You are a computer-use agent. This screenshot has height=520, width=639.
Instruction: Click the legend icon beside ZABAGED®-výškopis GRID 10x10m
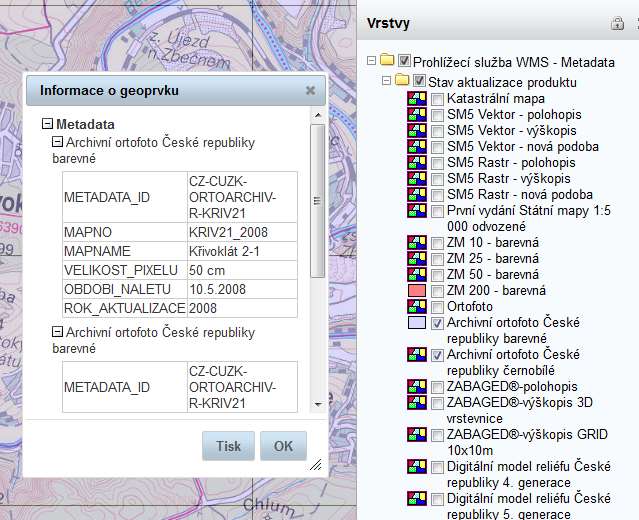point(416,434)
